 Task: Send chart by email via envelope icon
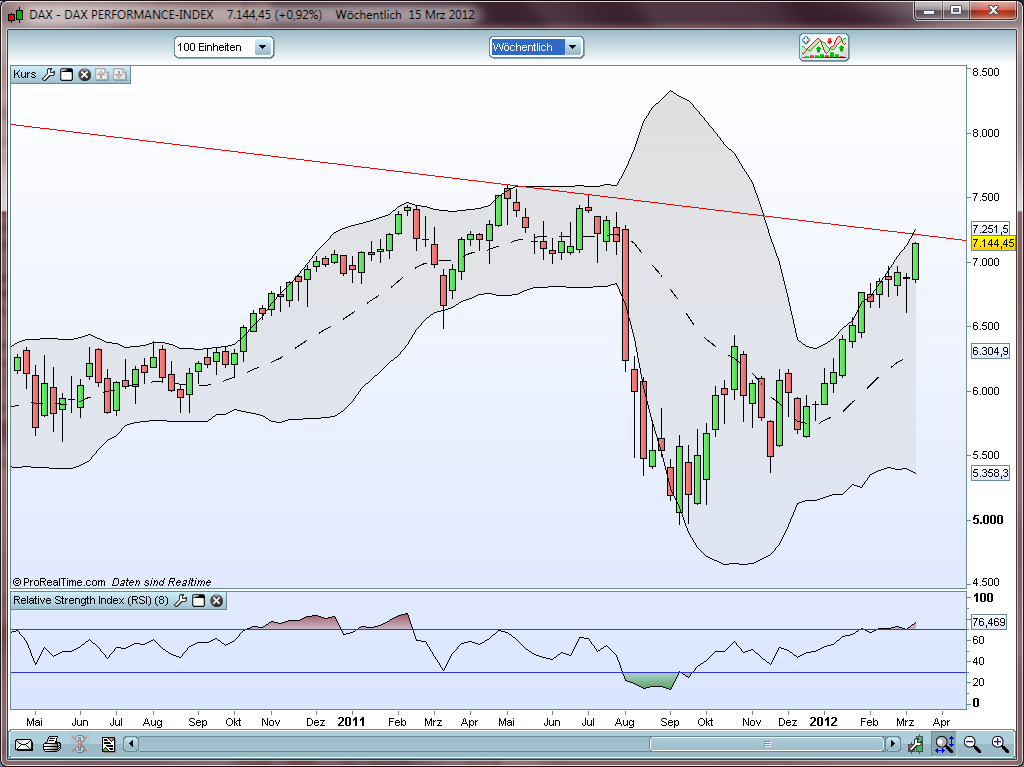23,744
